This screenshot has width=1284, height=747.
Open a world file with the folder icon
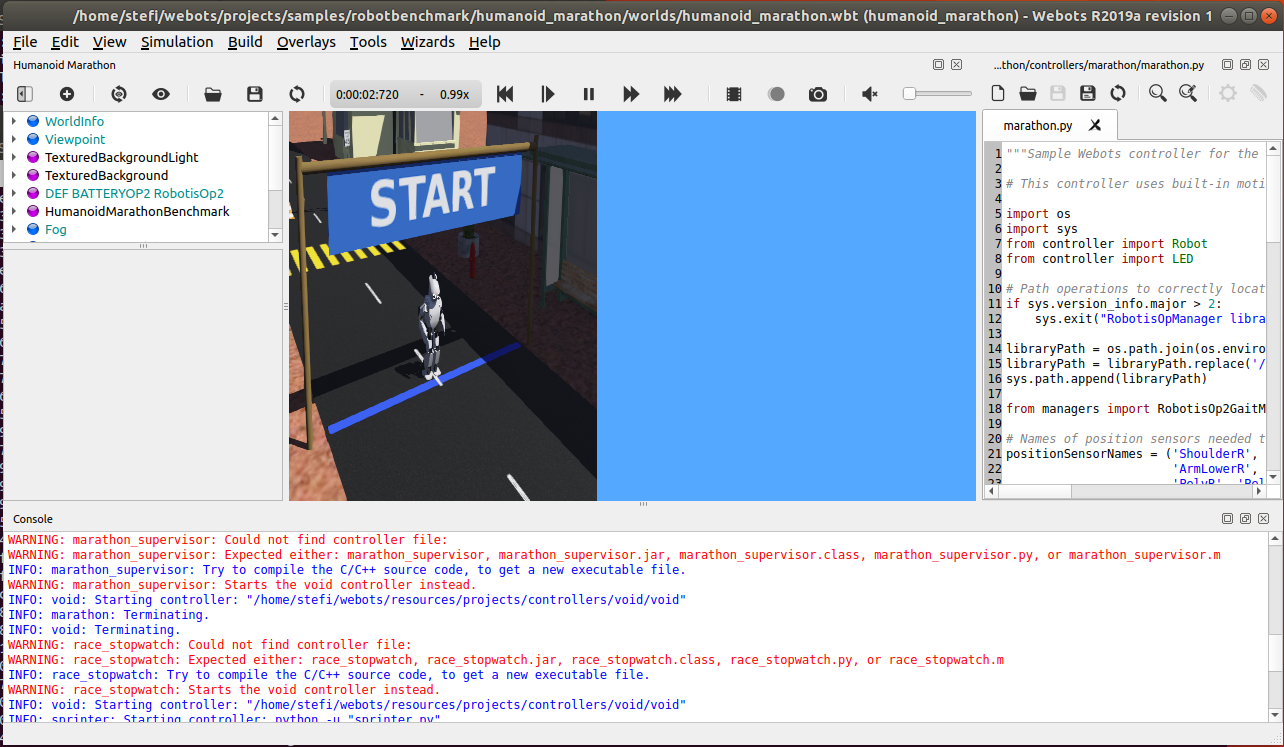(x=212, y=93)
